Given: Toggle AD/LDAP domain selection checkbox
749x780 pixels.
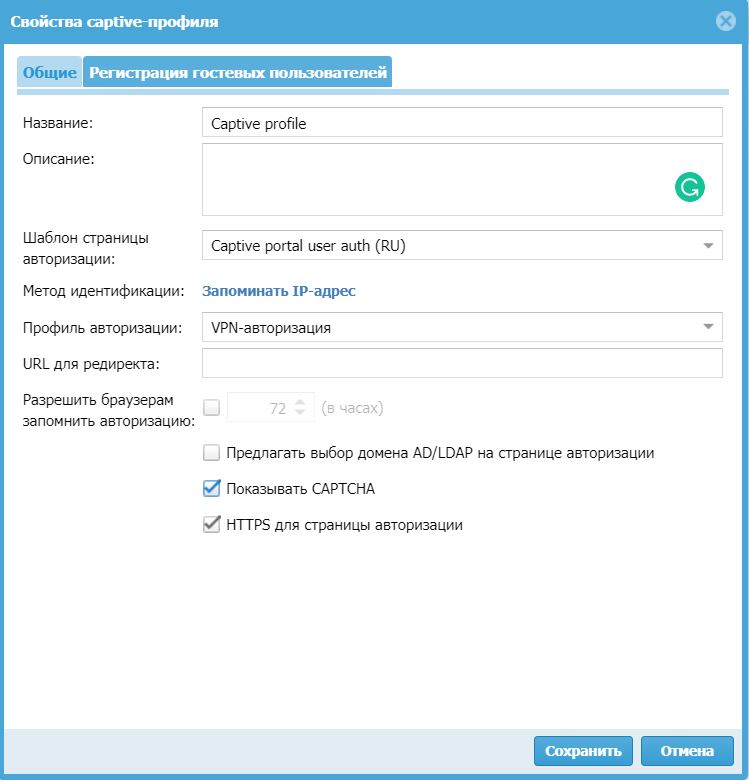Looking at the screenshot, I should (x=211, y=453).
